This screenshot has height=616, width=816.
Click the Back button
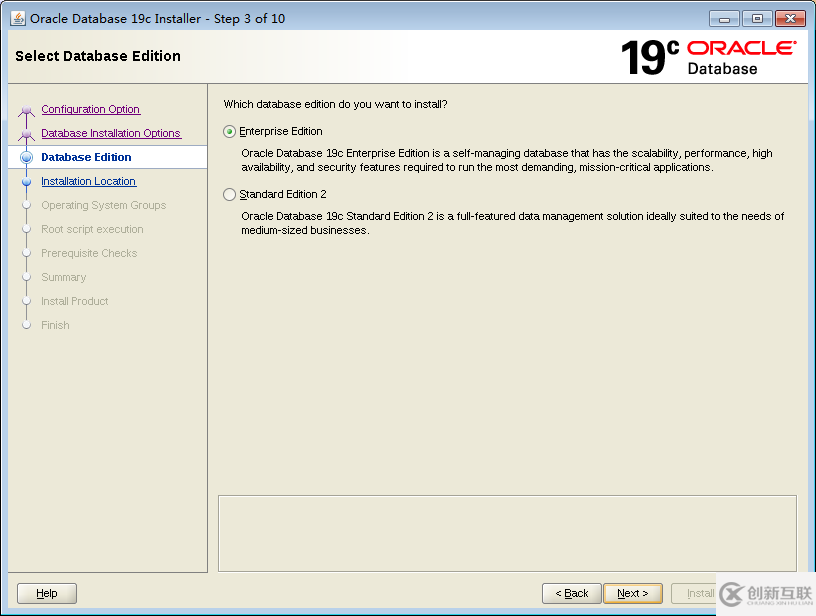pyautogui.click(x=571, y=593)
